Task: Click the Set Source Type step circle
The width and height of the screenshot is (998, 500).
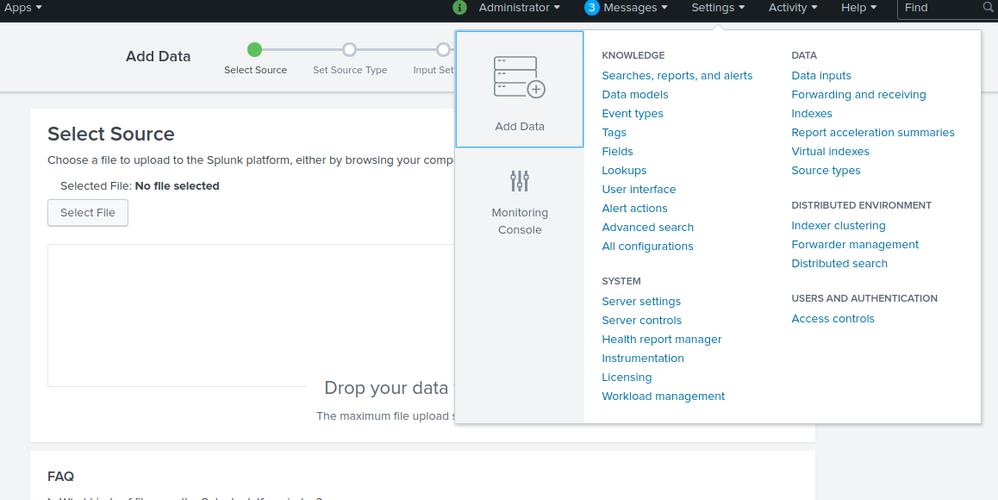Action: pos(349,49)
